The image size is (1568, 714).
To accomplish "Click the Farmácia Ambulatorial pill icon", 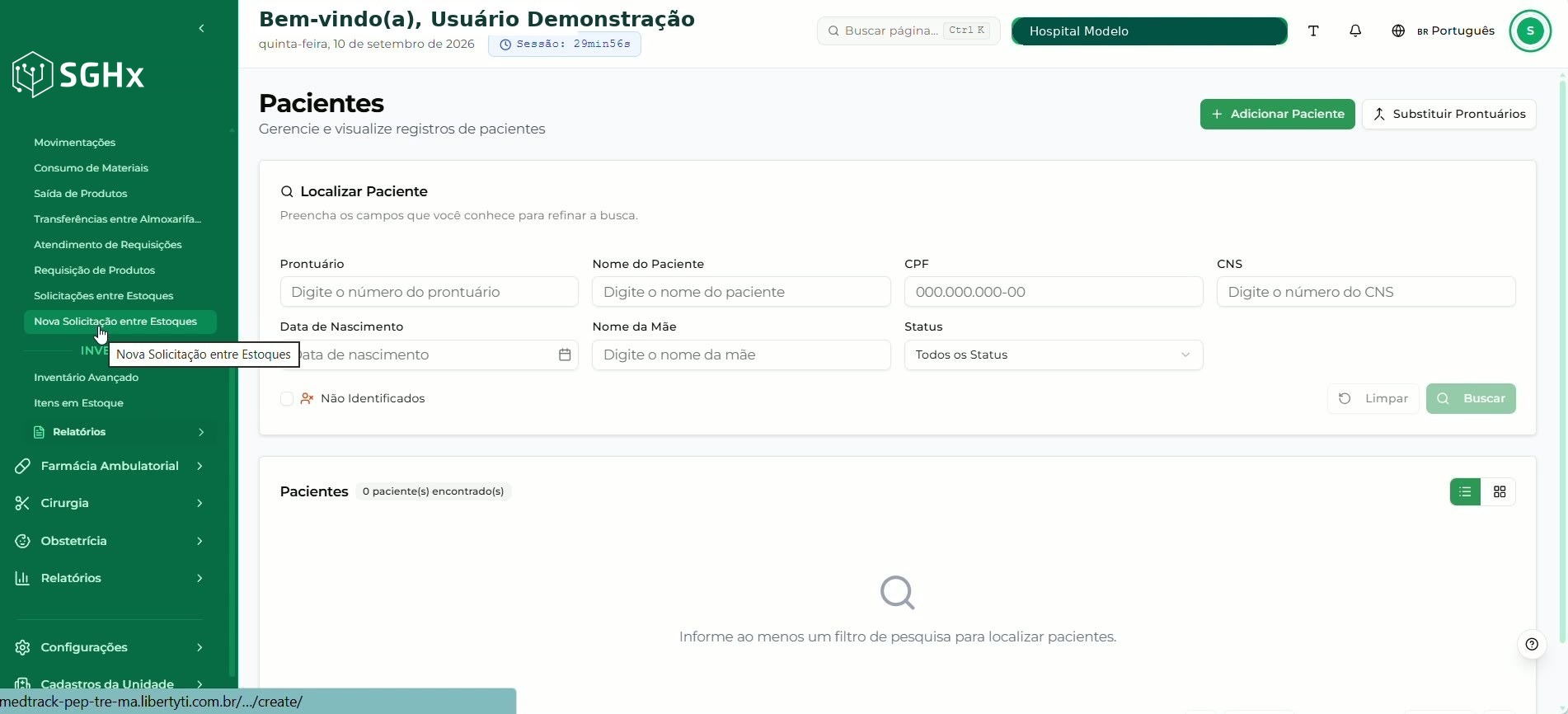I will 23,466.
